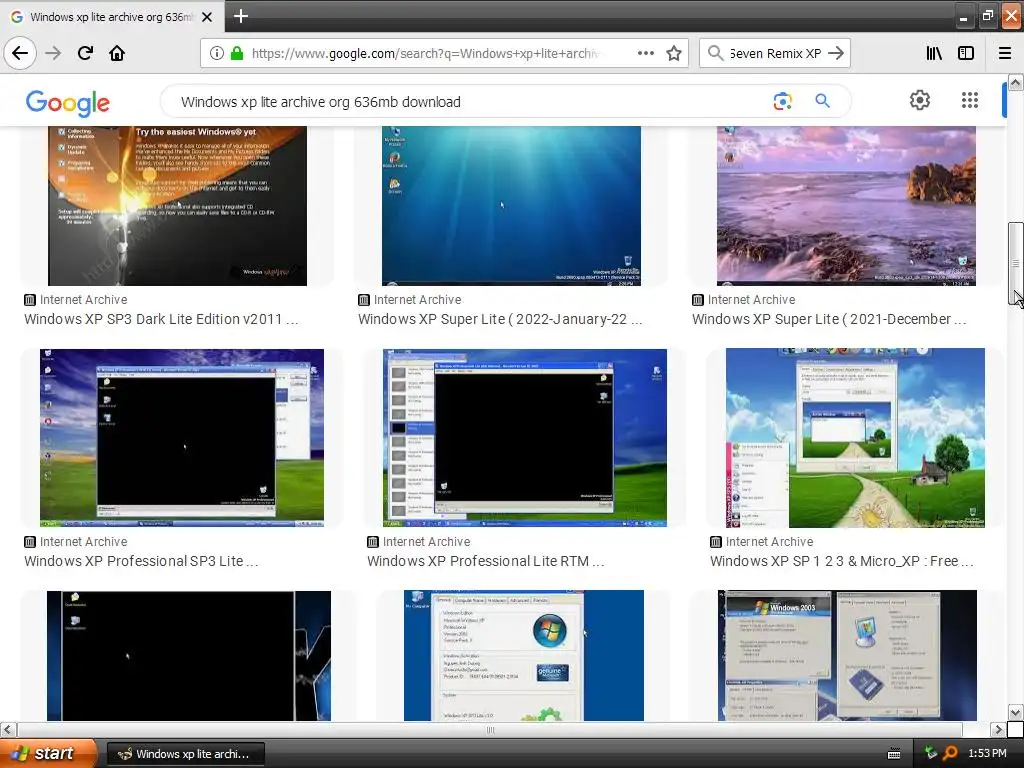Click Internet Archive source above Professional SP3 Lite

(x=76, y=541)
